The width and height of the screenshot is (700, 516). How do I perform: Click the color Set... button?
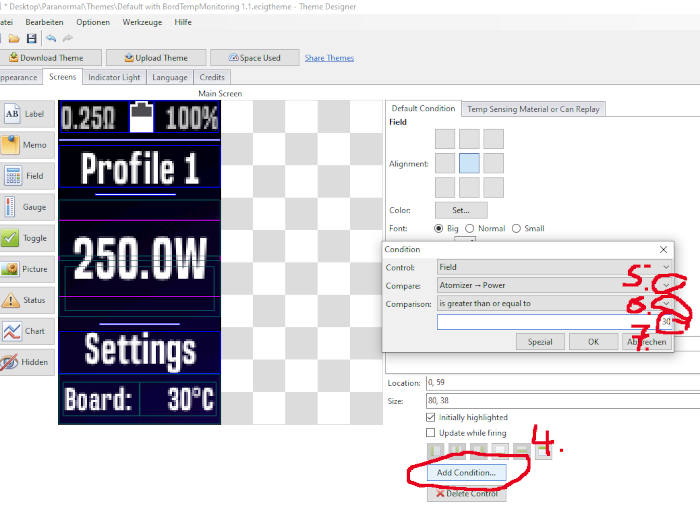coord(461,210)
